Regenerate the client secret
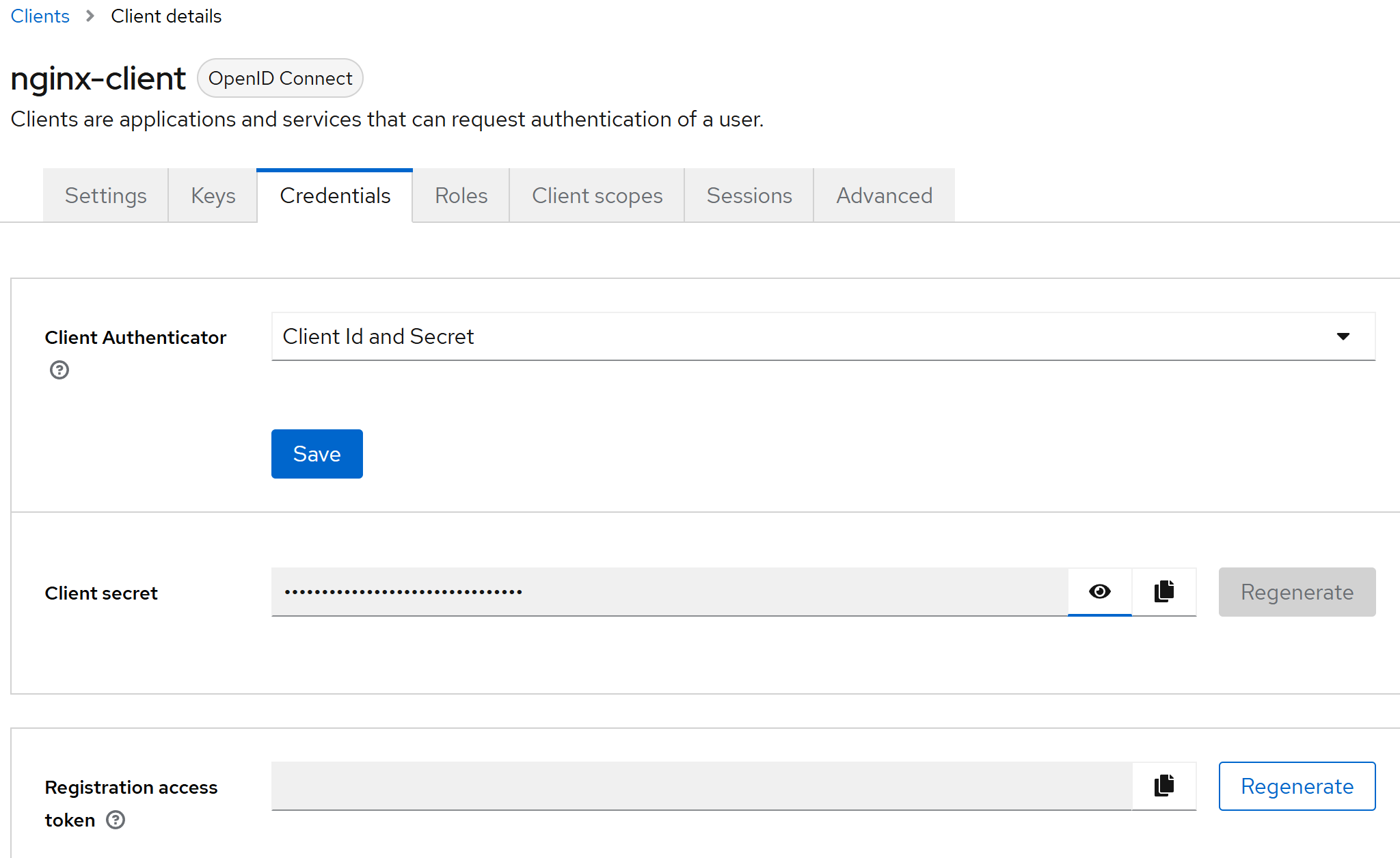1400x858 pixels. click(x=1297, y=592)
